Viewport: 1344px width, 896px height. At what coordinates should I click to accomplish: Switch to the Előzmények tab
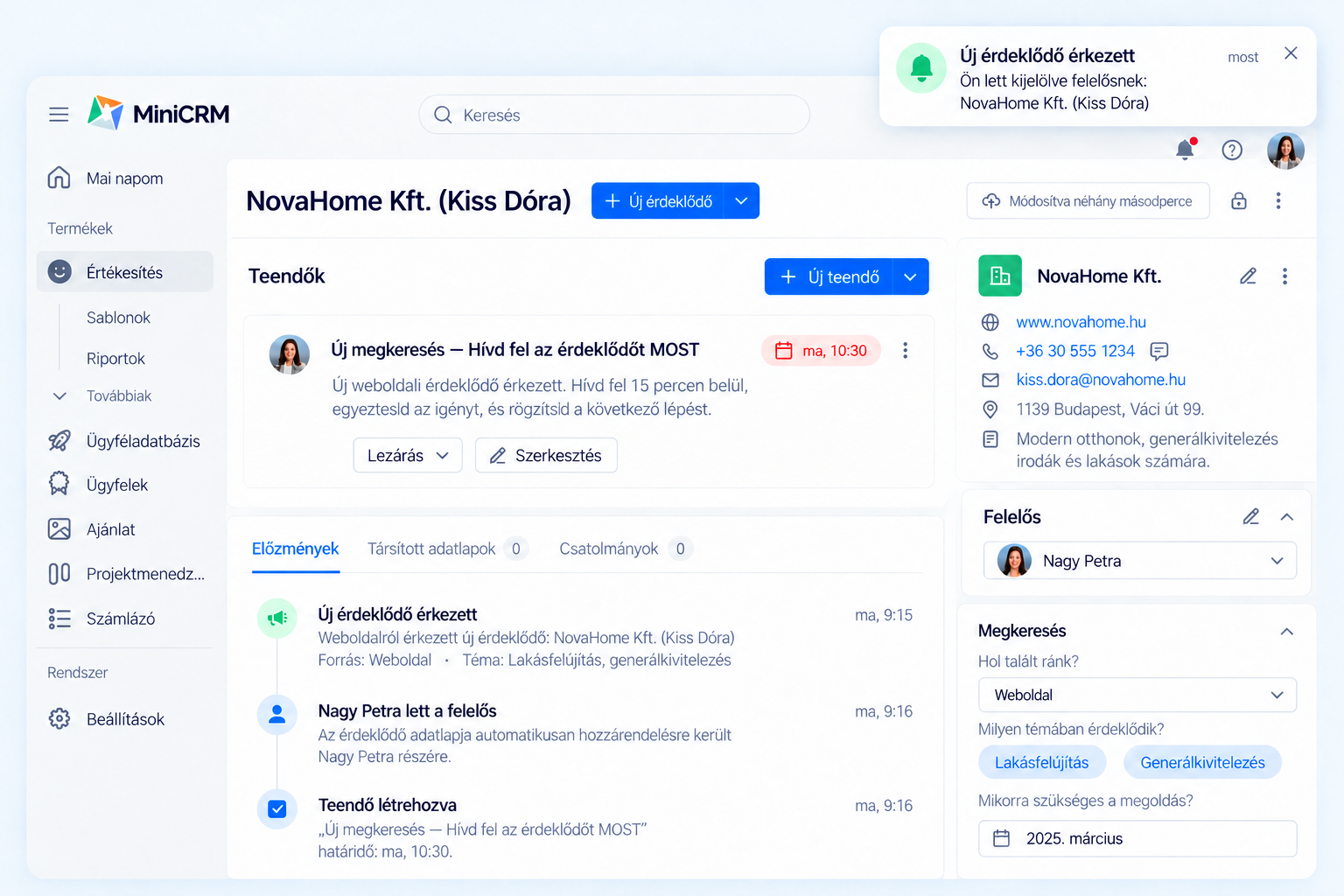pos(296,549)
